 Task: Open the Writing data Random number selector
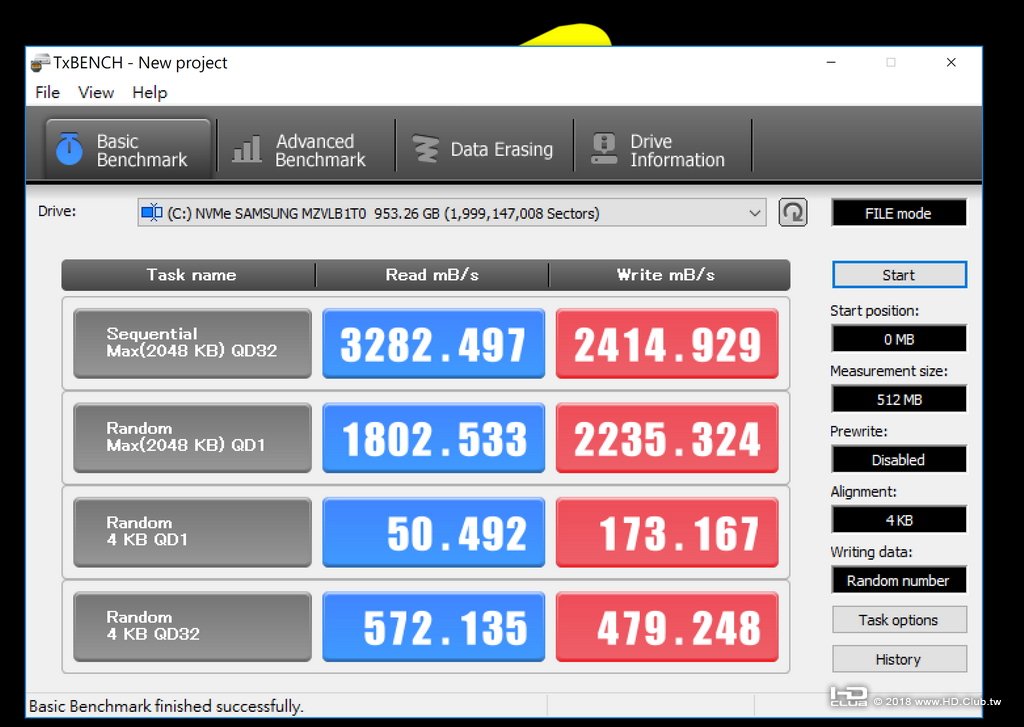coord(899,580)
